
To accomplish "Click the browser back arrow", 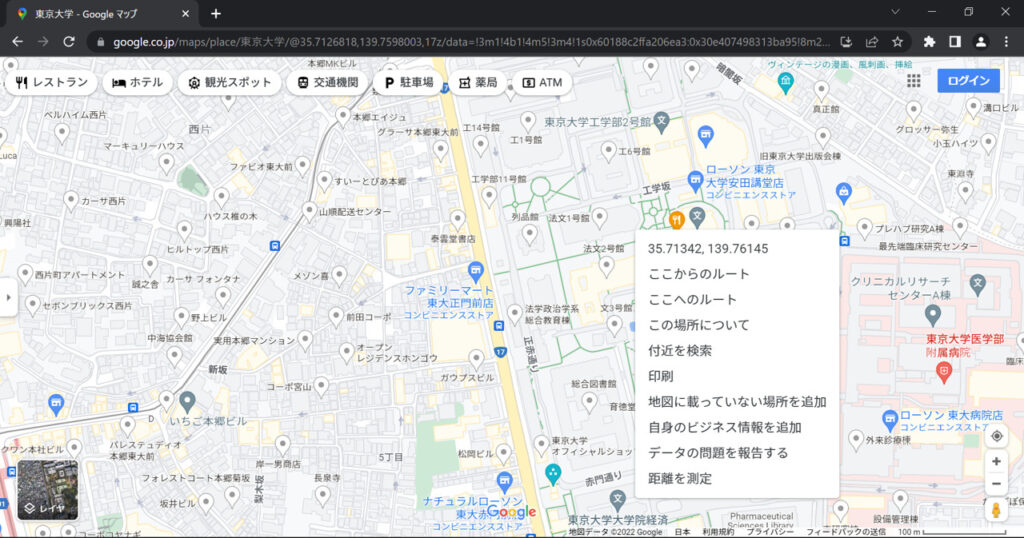I will coord(18,42).
